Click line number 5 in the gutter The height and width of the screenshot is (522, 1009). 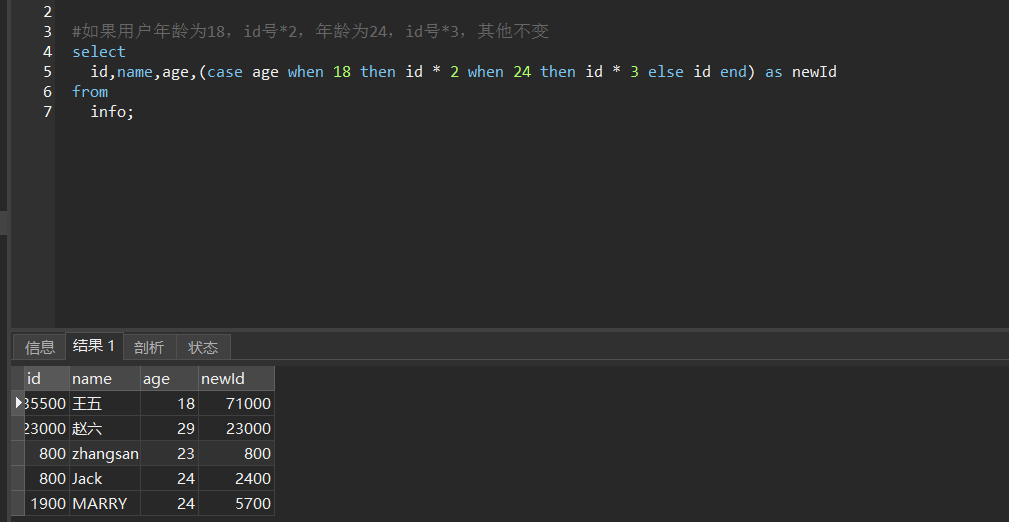48,71
